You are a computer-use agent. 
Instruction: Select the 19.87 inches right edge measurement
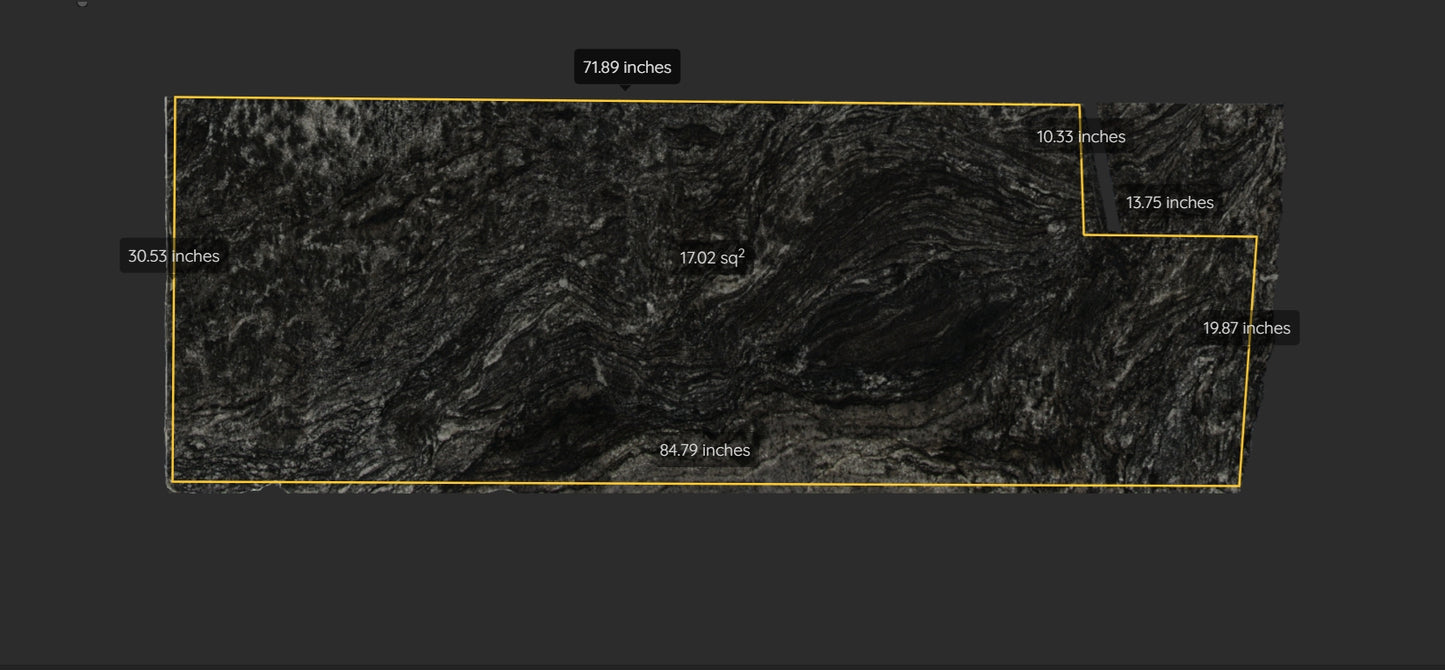coord(1246,327)
